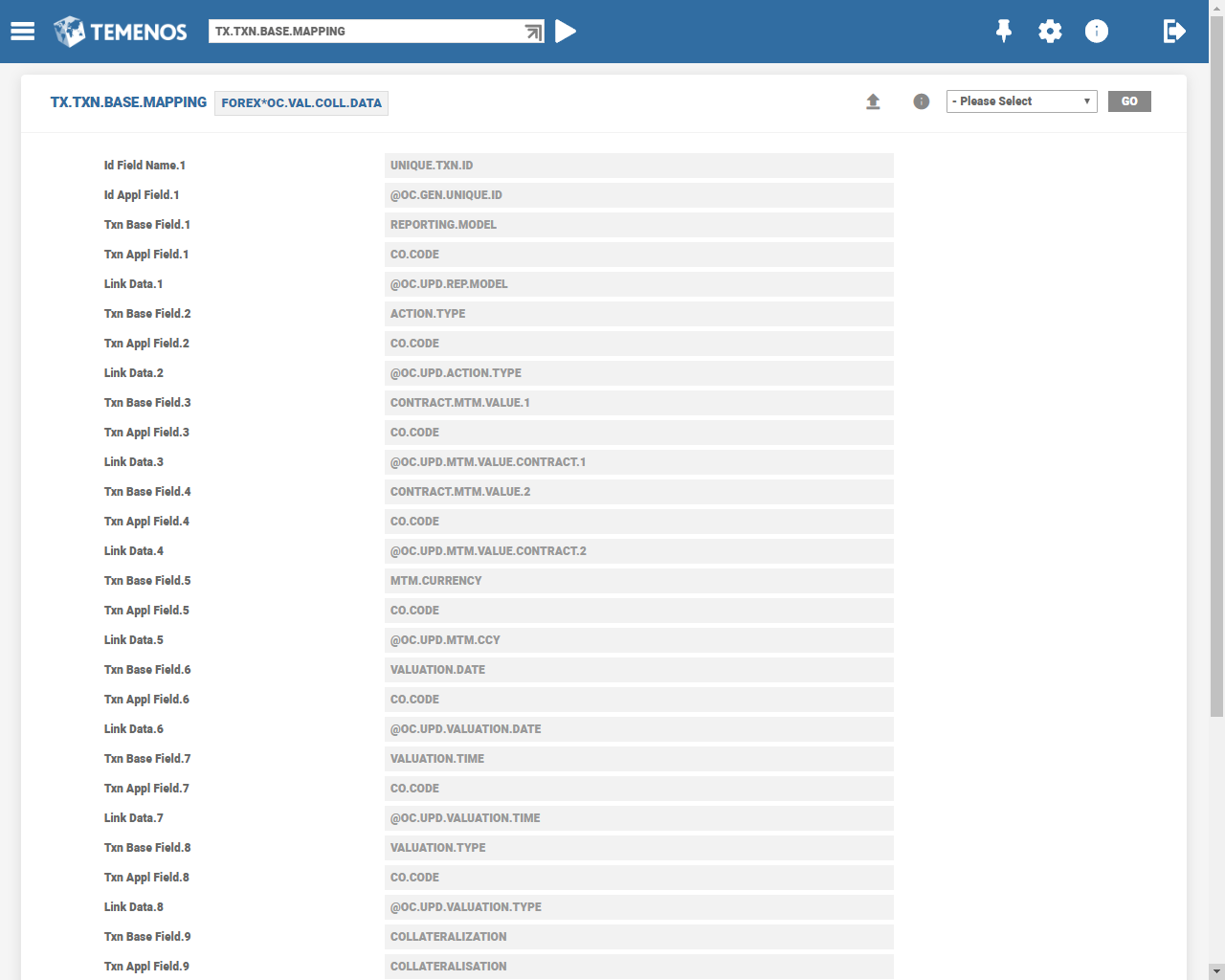Select the MTM.CURRENCY field value
The image size is (1225, 980).
coord(639,581)
